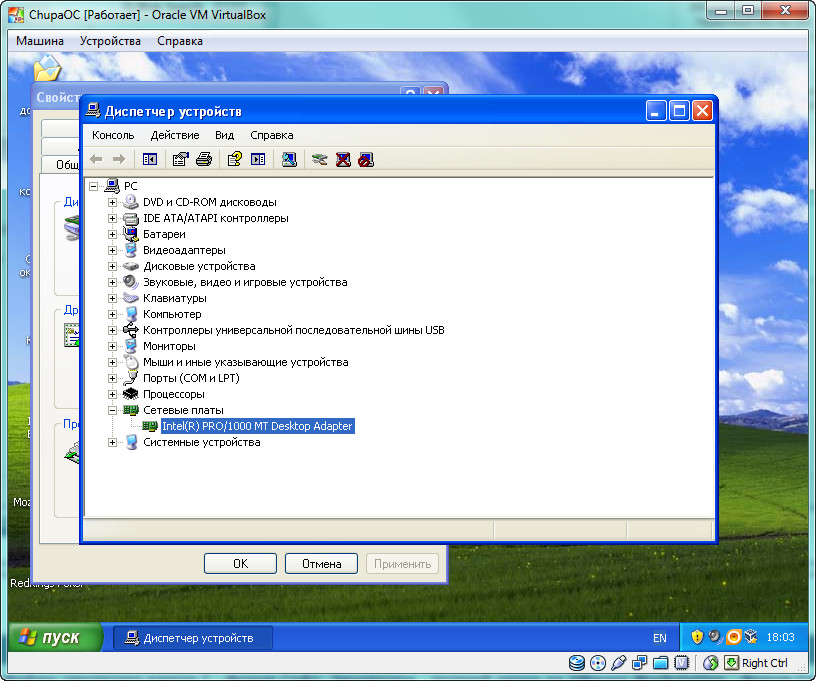Viewport: 816px width, 681px height.
Task: Click the 18:03 taskbar clock
Action: pos(780,637)
